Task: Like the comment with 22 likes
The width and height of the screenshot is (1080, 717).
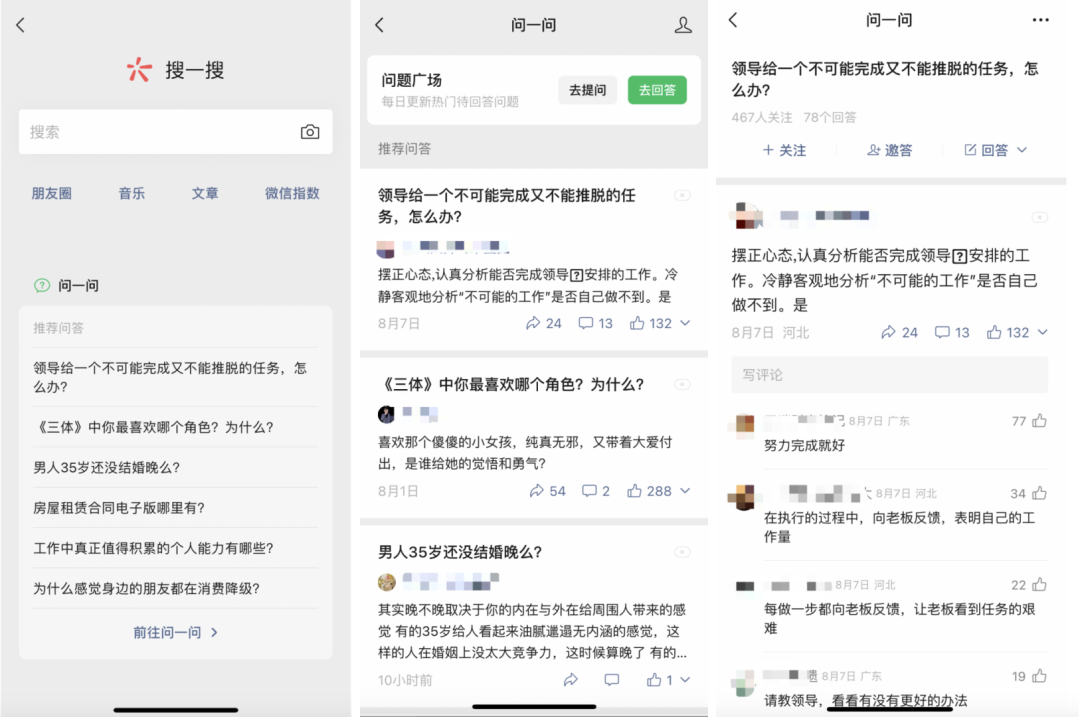Action: (1039, 585)
